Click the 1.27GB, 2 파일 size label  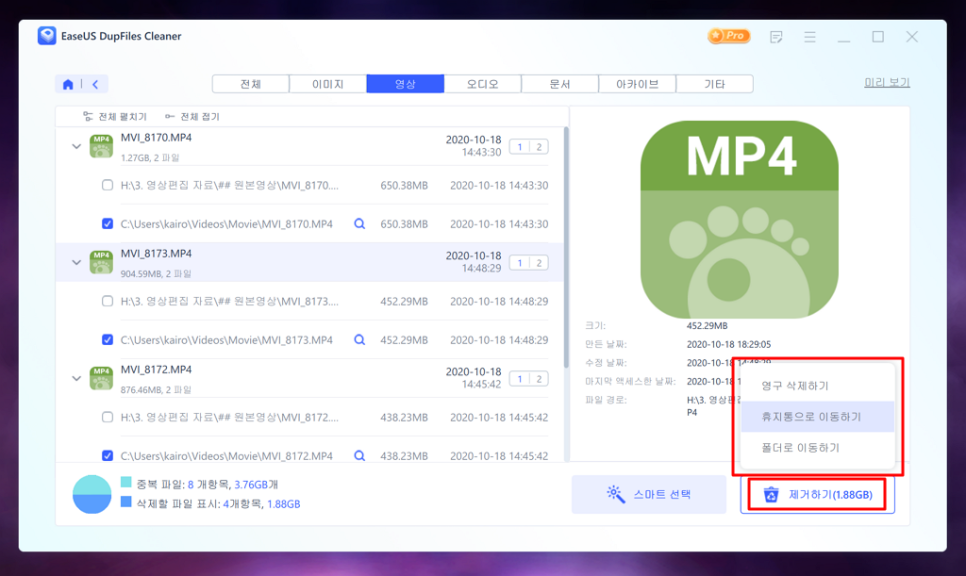point(150,158)
